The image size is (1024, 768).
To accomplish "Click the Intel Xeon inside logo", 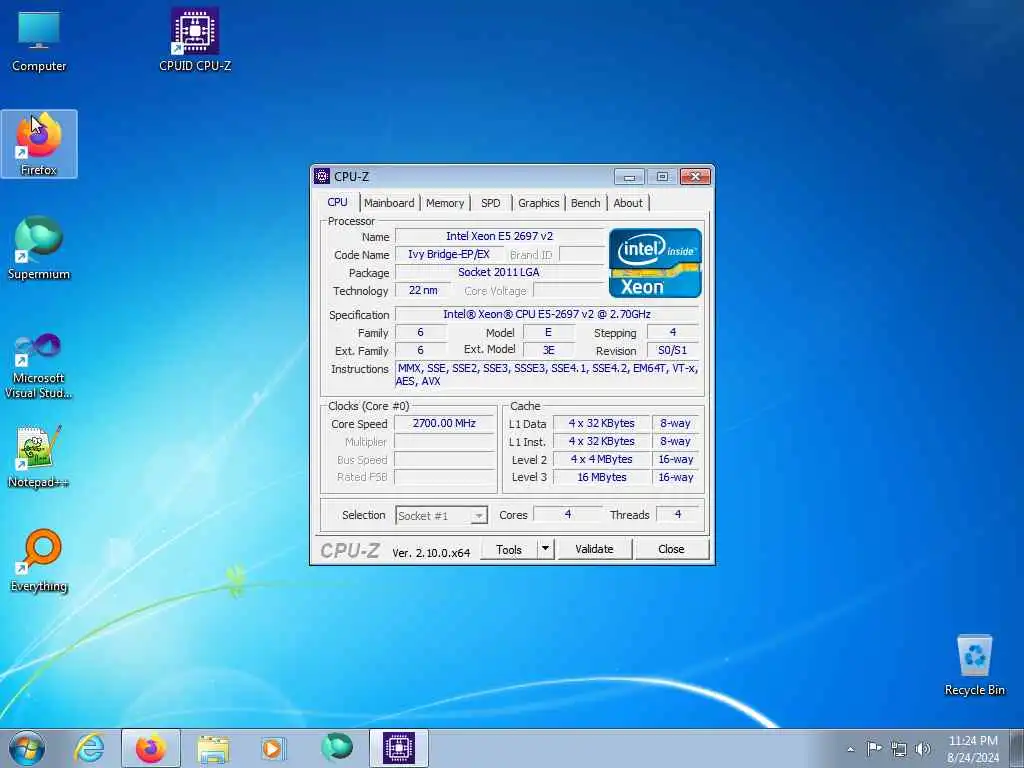I will [x=655, y=263].
